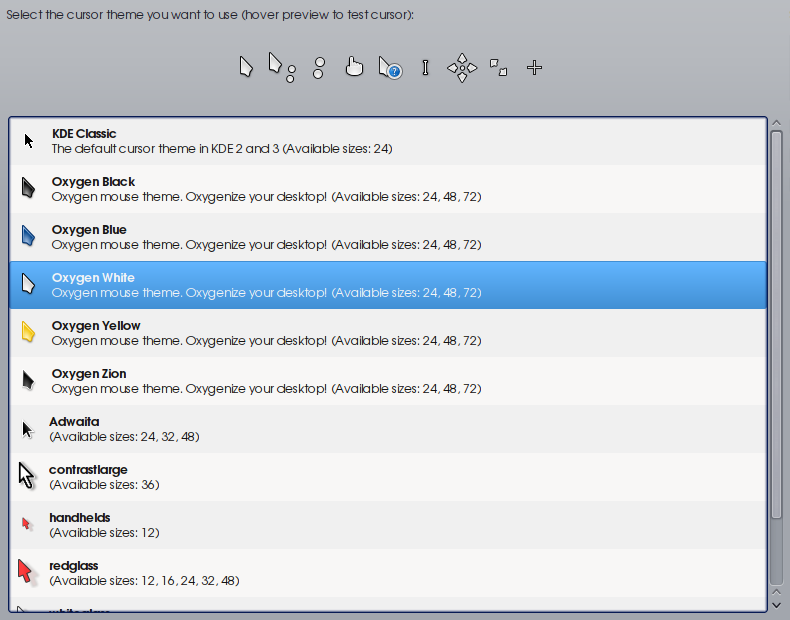Click '(Available sizes: 36)' under contrastlarge

click(104, 485)
